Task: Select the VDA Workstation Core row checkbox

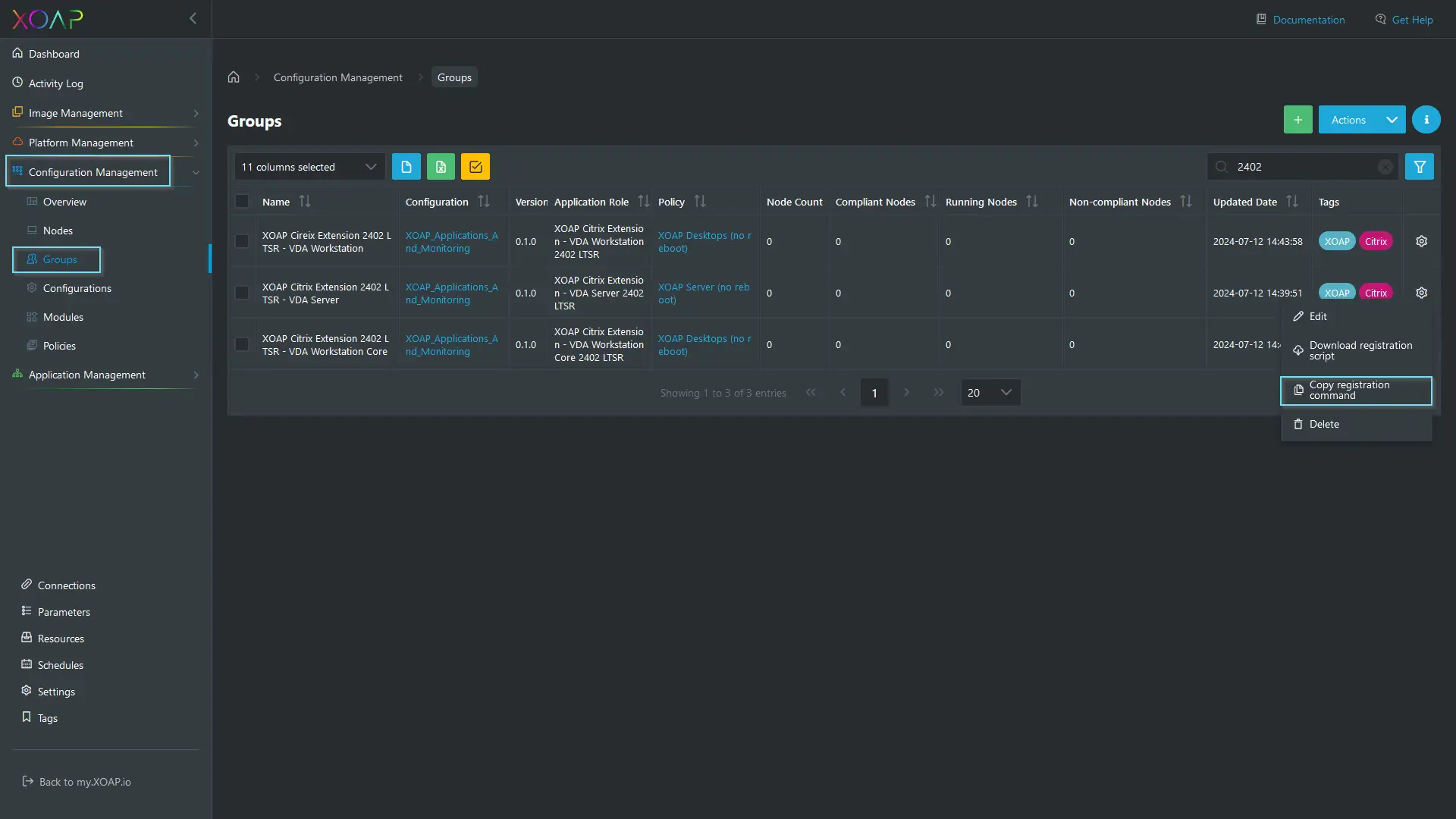Action: [242, 344]
